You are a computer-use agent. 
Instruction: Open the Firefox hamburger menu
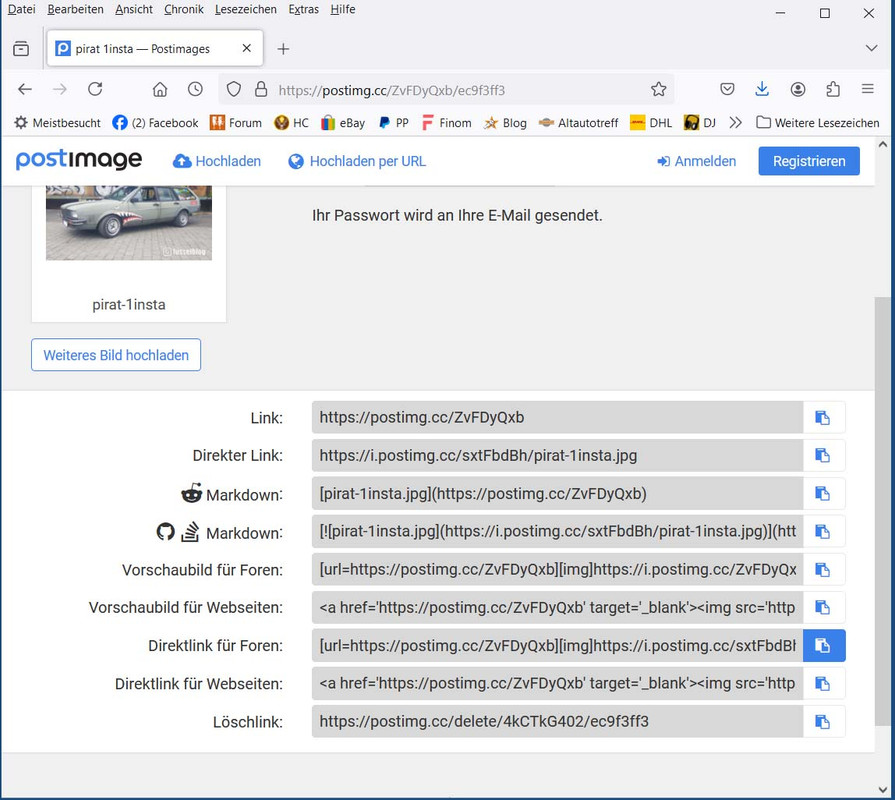[x=868, y=90]
